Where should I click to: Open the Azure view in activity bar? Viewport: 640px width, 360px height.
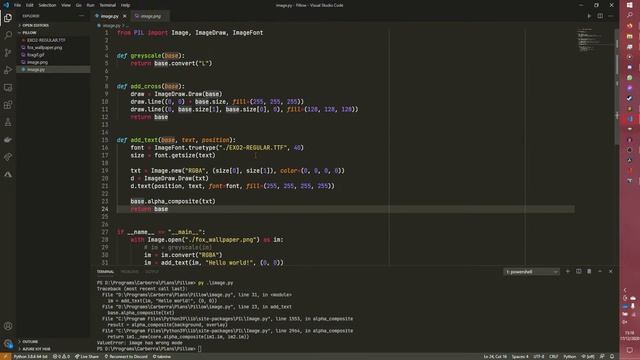[8, 174]
